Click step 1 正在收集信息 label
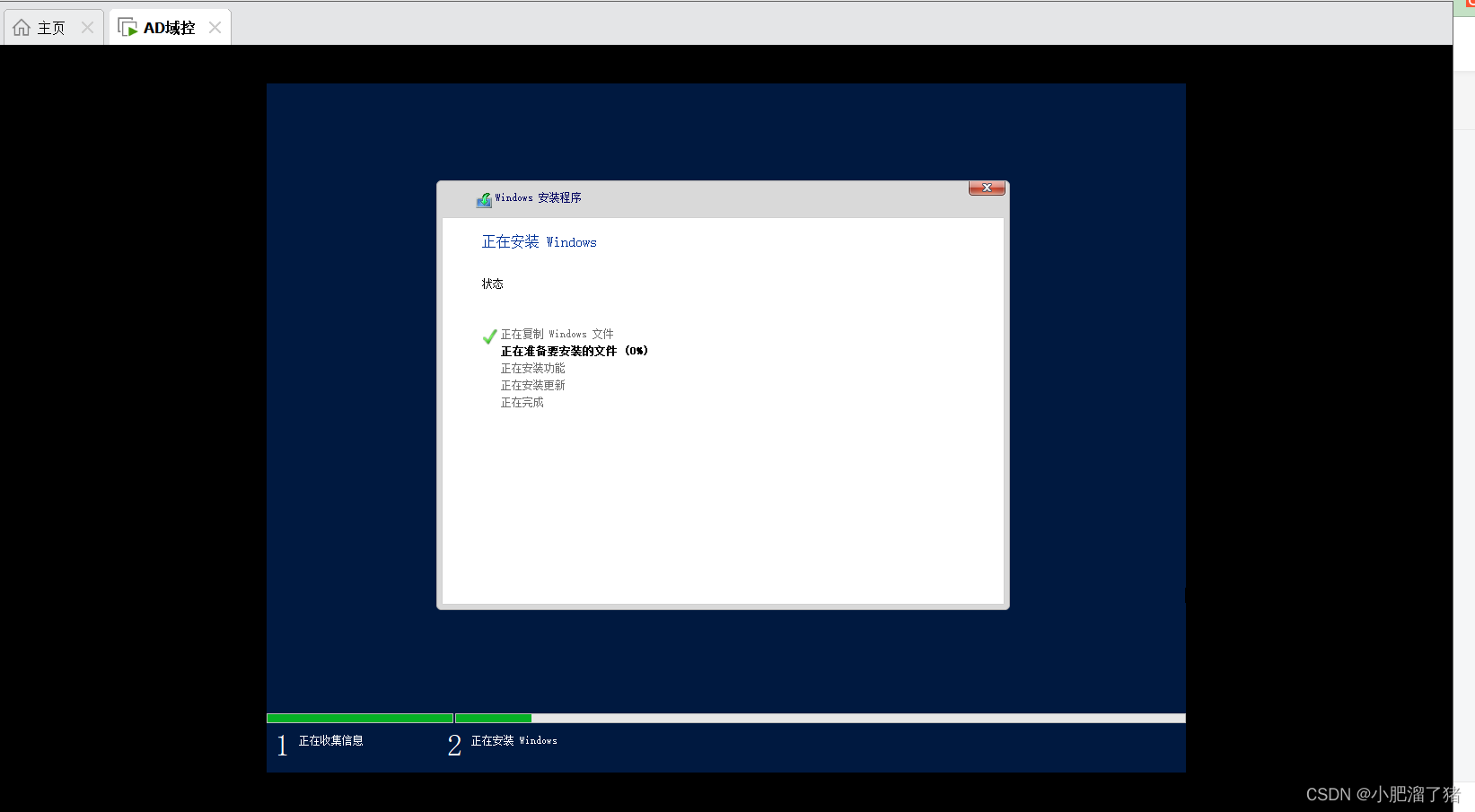 pyautogui.click(x=331, y=740)
